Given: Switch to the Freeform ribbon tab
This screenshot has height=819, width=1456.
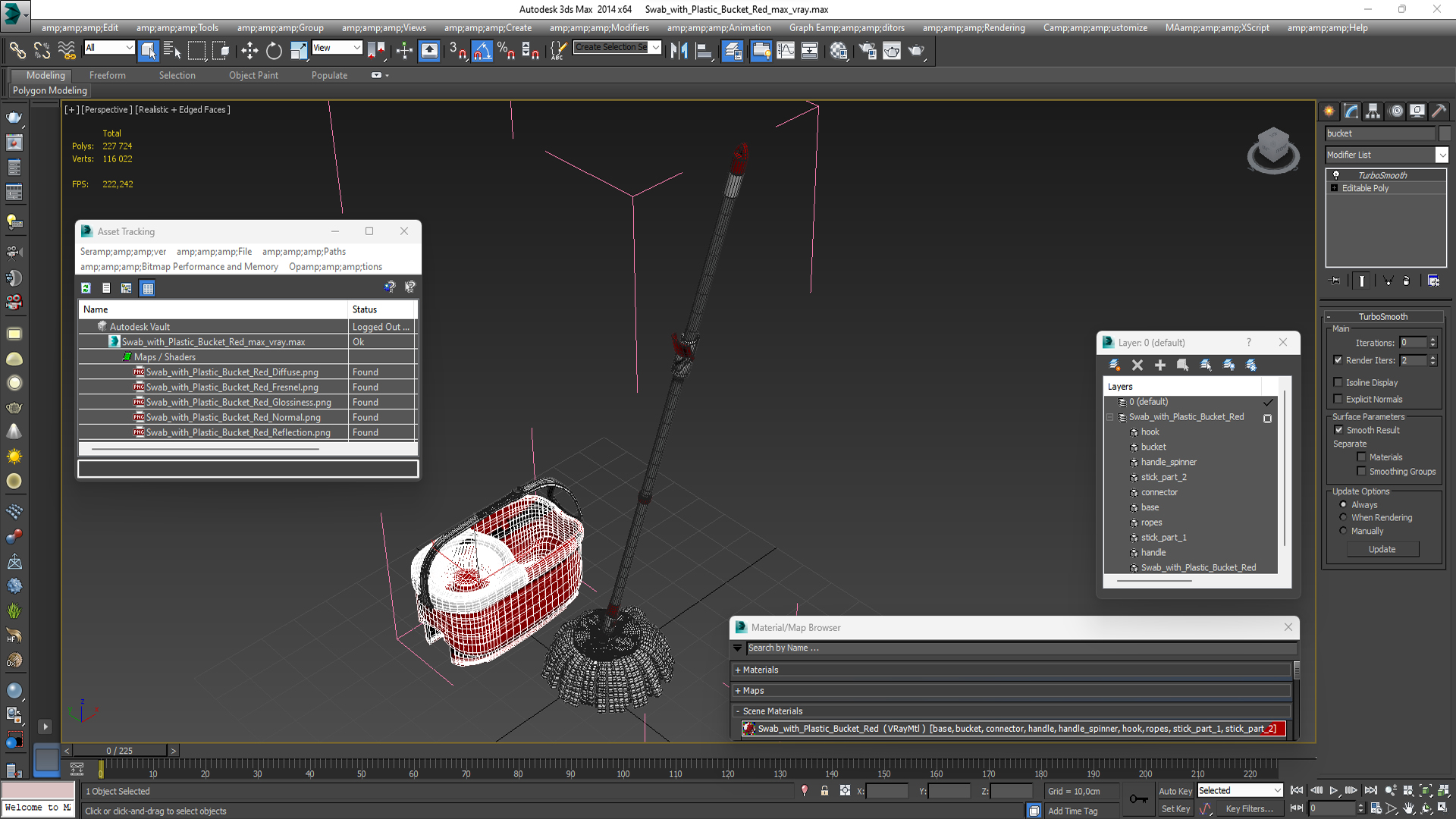Looking at the screenshot, I should [108, 75].
